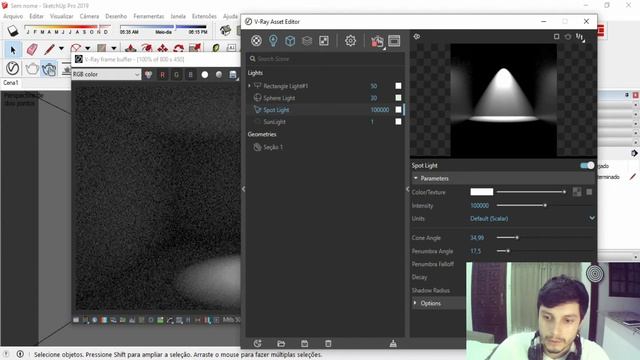Open the Units Default (Scalar) dropdown
Viewport: 640px width, 360px height.
(532, 219)
